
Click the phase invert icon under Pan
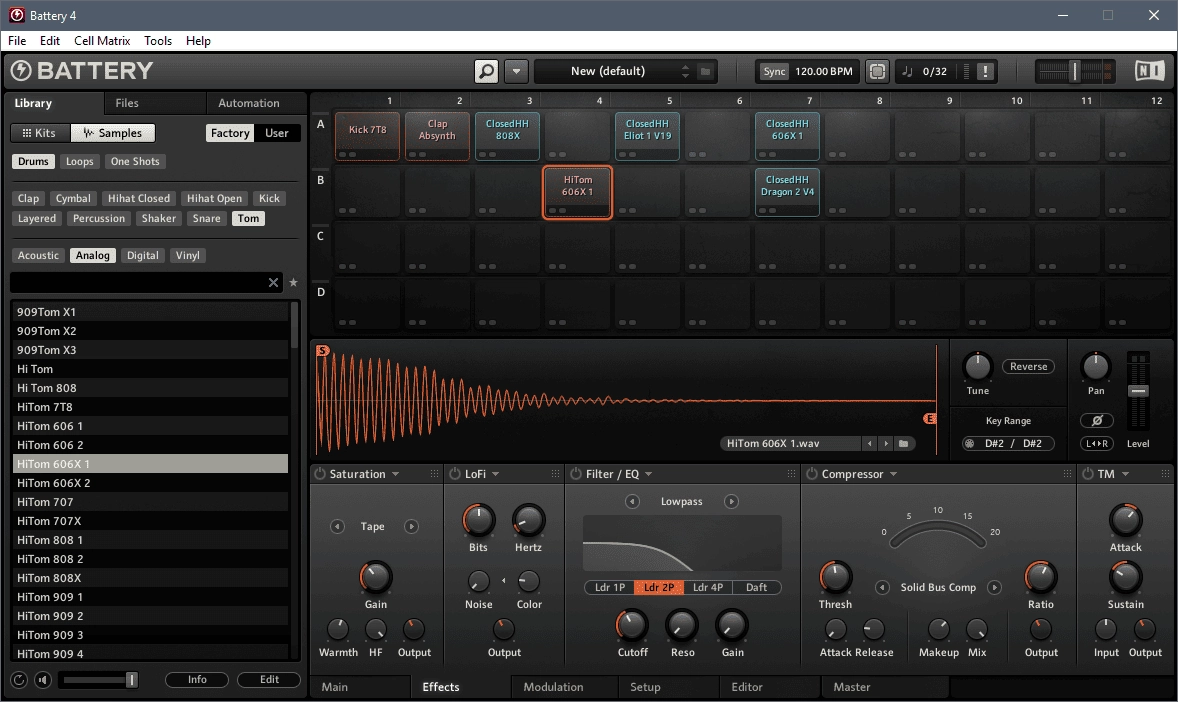click(x=1096, y=421)
